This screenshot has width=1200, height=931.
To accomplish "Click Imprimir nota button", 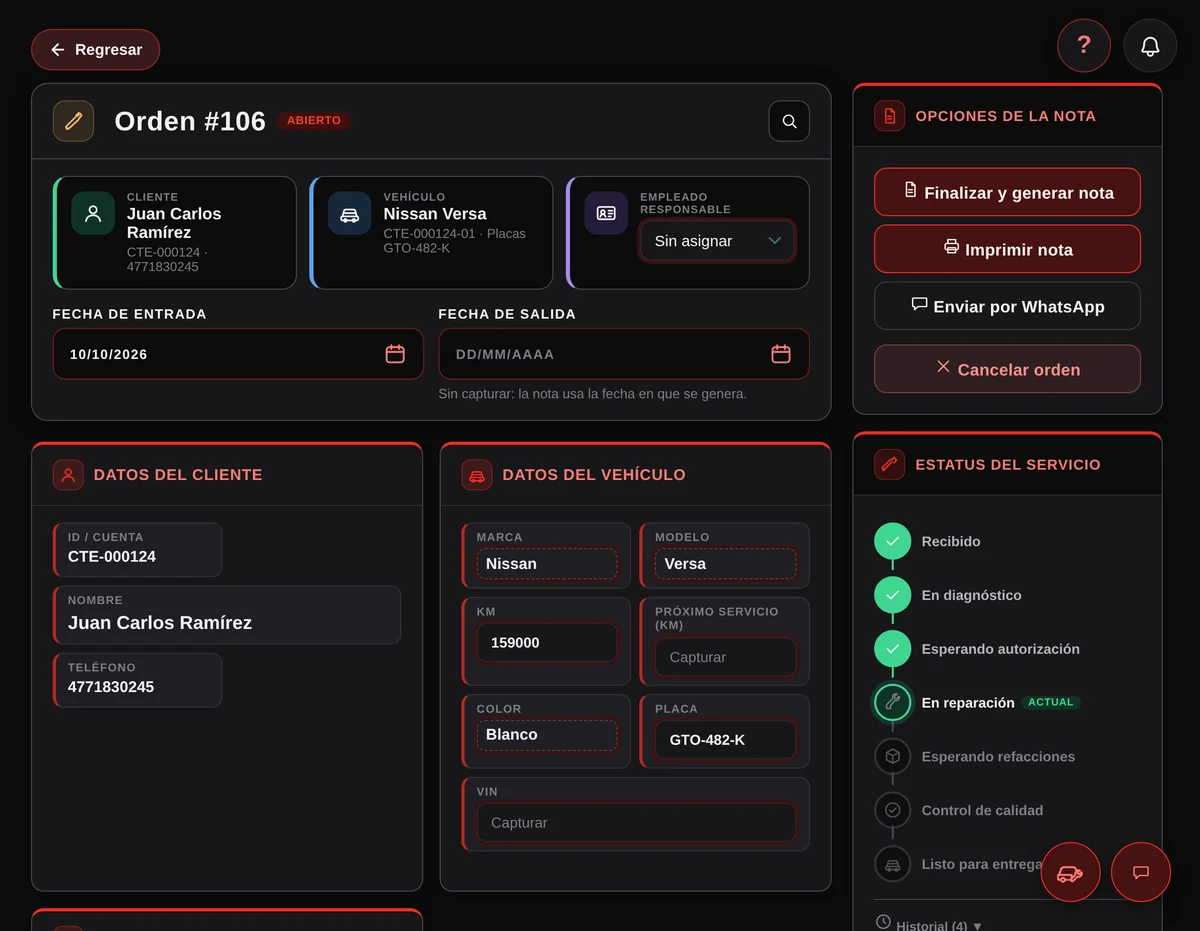I will [1007, 249].
